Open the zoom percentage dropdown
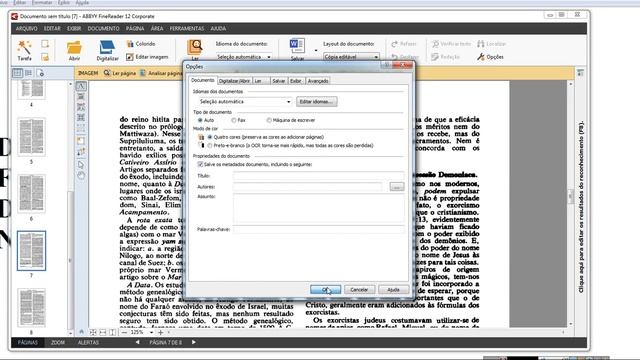The width and height of the screenshot is (640, 360). point(151,333)
